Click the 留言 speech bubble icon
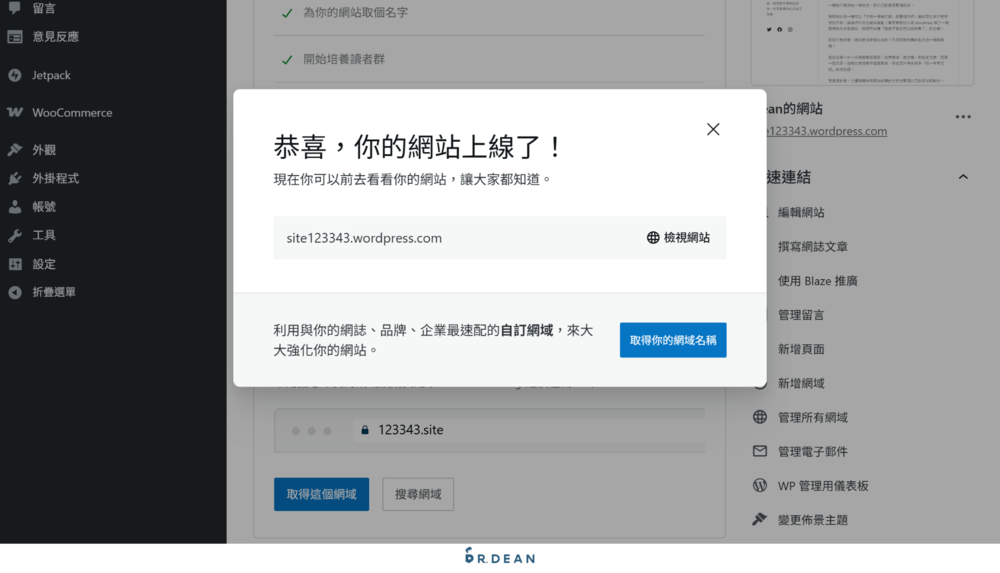The width and height of the screenshot is (1000, 573). 15,8
